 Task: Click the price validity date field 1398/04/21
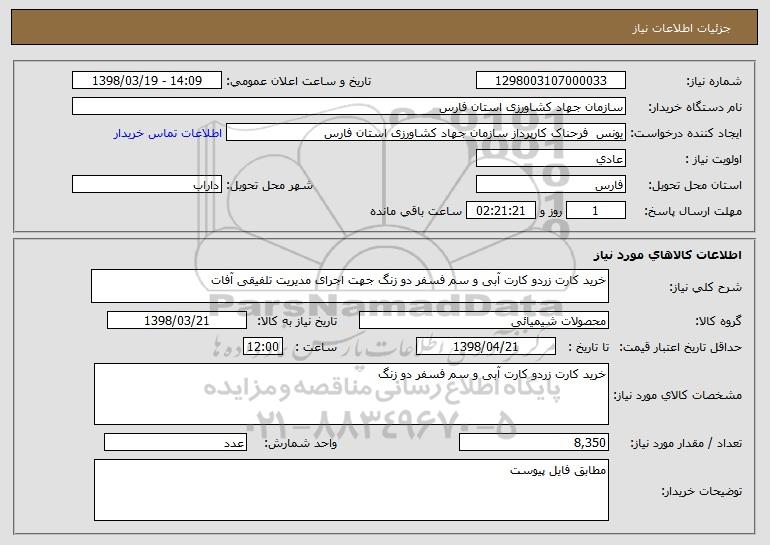486,347
